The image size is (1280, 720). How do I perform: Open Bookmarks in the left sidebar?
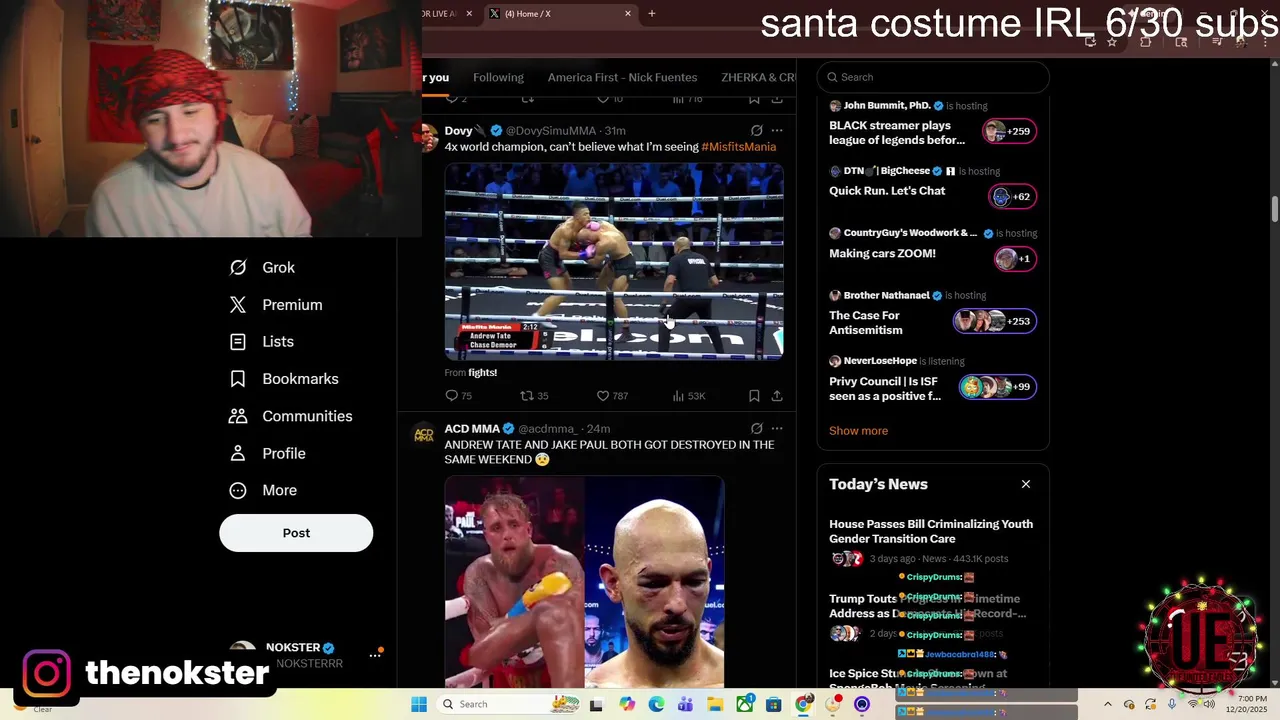click(284, 379)
